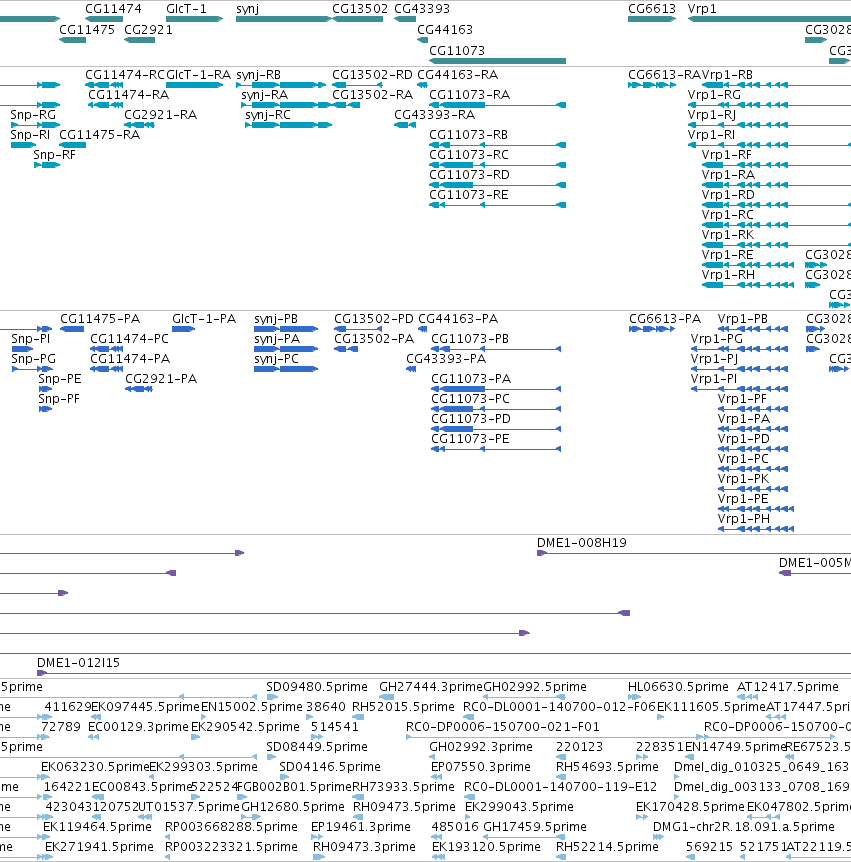
Task: Click the Snp-PI protein feature
Action: (23, 349)
